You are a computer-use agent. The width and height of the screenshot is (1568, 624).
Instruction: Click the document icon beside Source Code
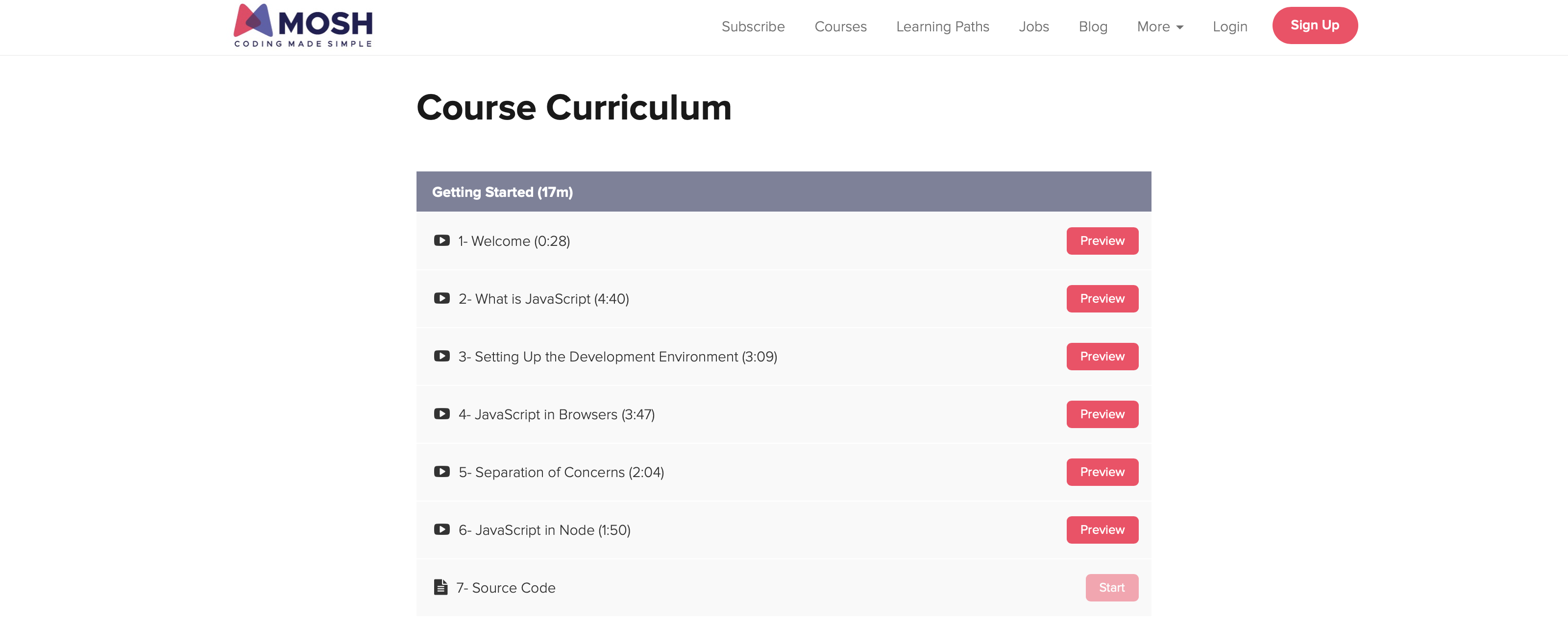coord(441,587)
